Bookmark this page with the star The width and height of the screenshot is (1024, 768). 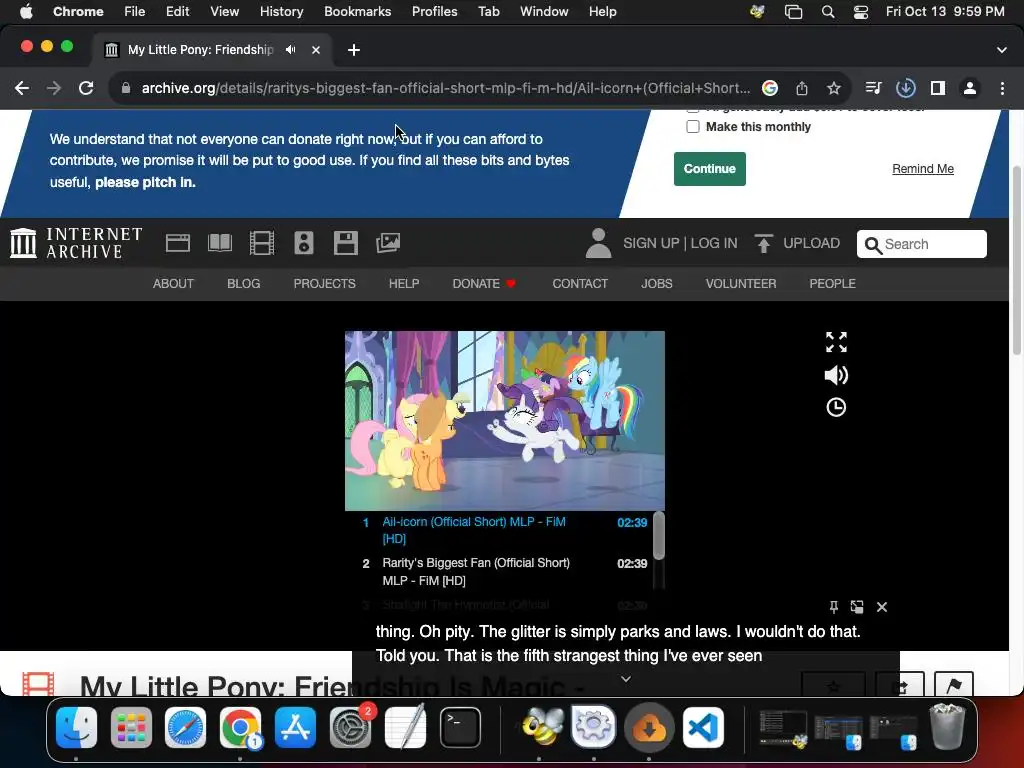pos(833,88)
